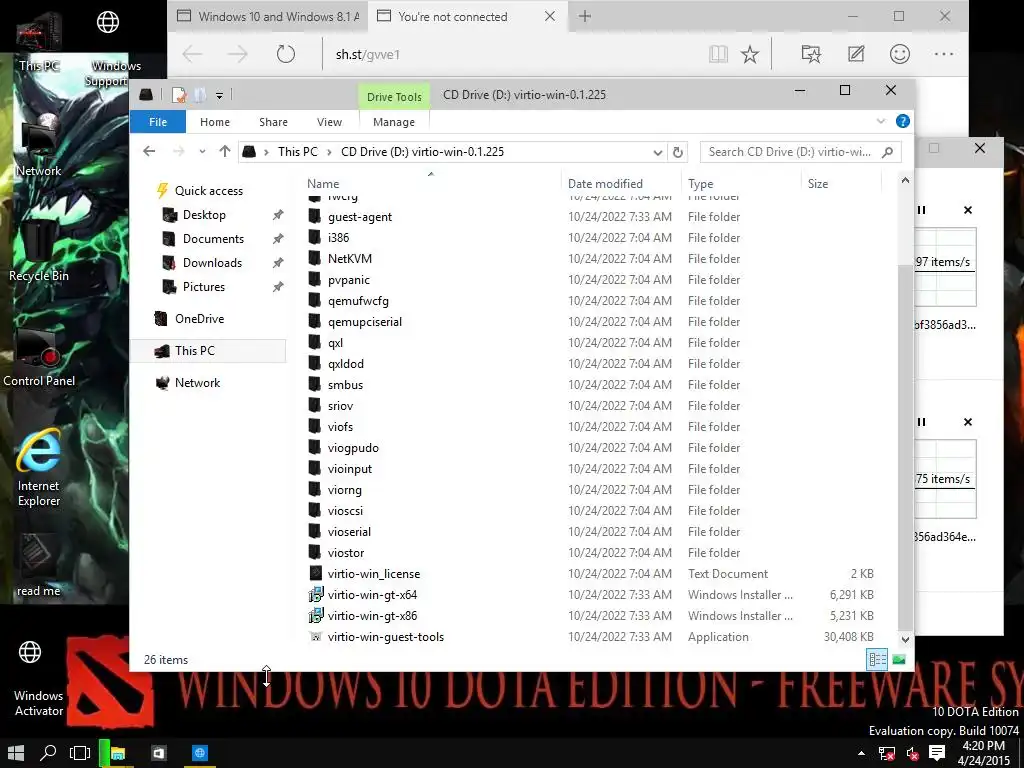Open the This PC desktop icon
The height and width of the screenshot is (768, 1024).
pyautogui.click(x=39, y=39)
